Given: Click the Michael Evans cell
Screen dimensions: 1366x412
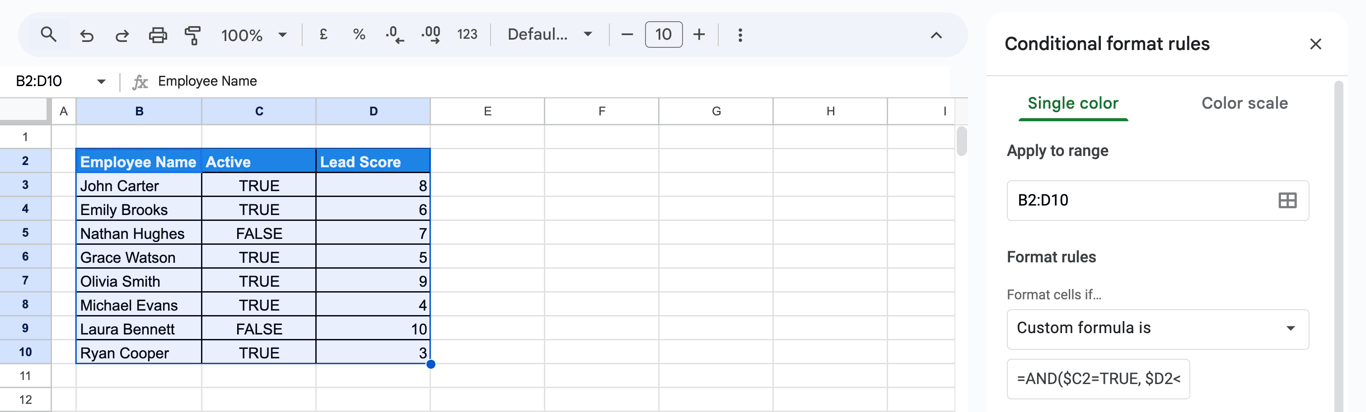Looking at the screenshot, I should click(139, 305).
